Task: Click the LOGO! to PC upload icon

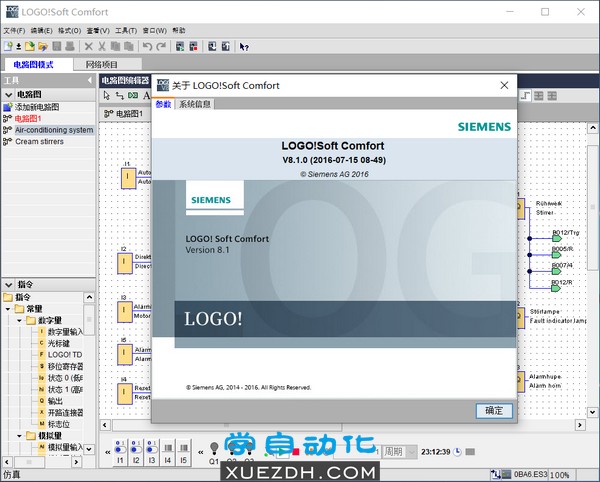Action: pos(226,46)
